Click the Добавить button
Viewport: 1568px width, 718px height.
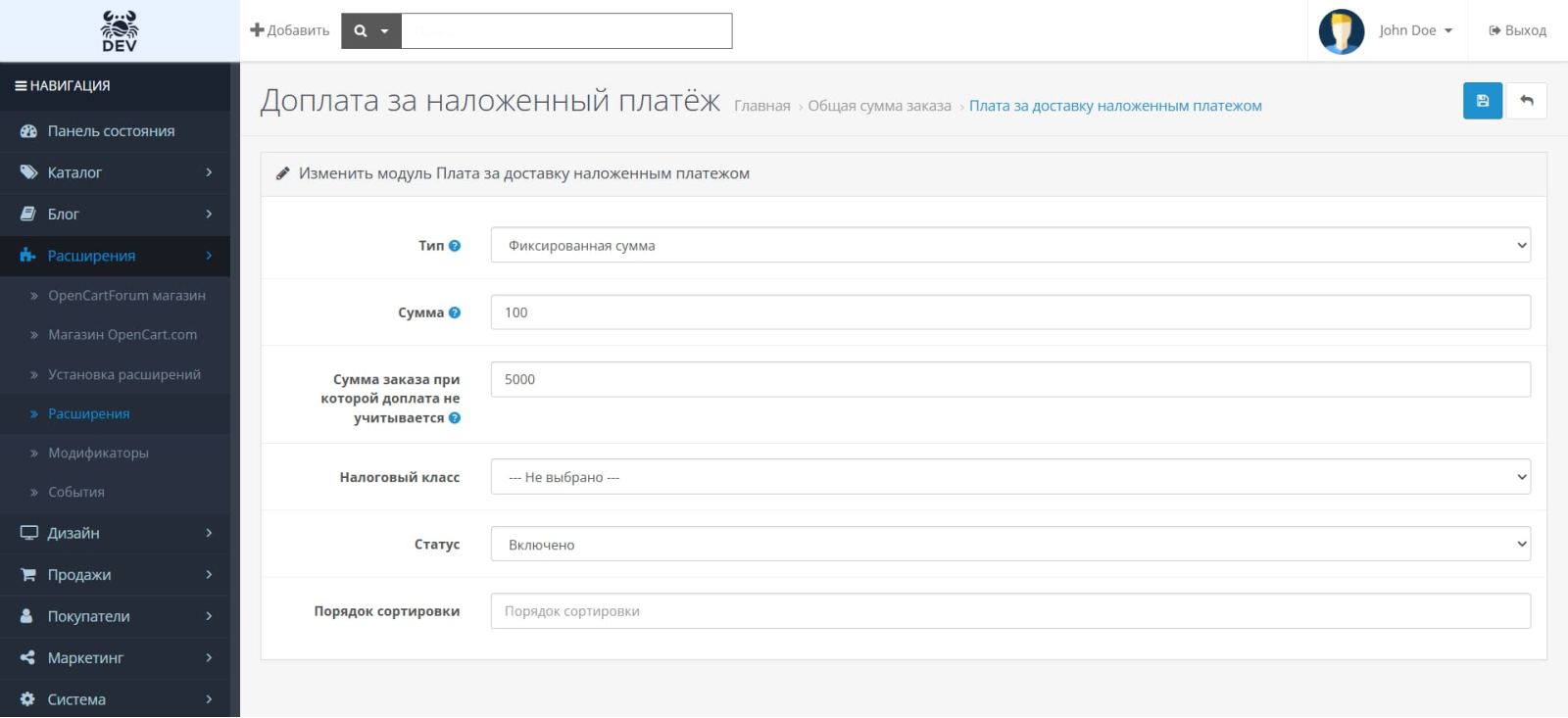pos(290,30)
